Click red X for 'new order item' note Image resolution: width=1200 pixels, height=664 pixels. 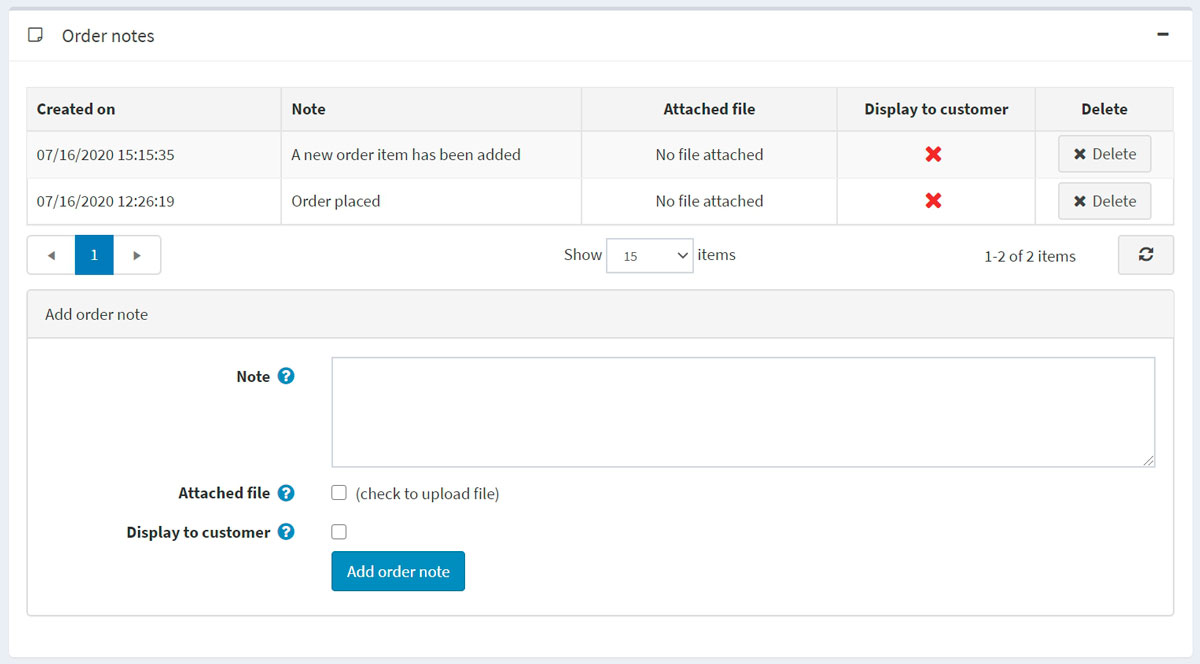(933, 154)
